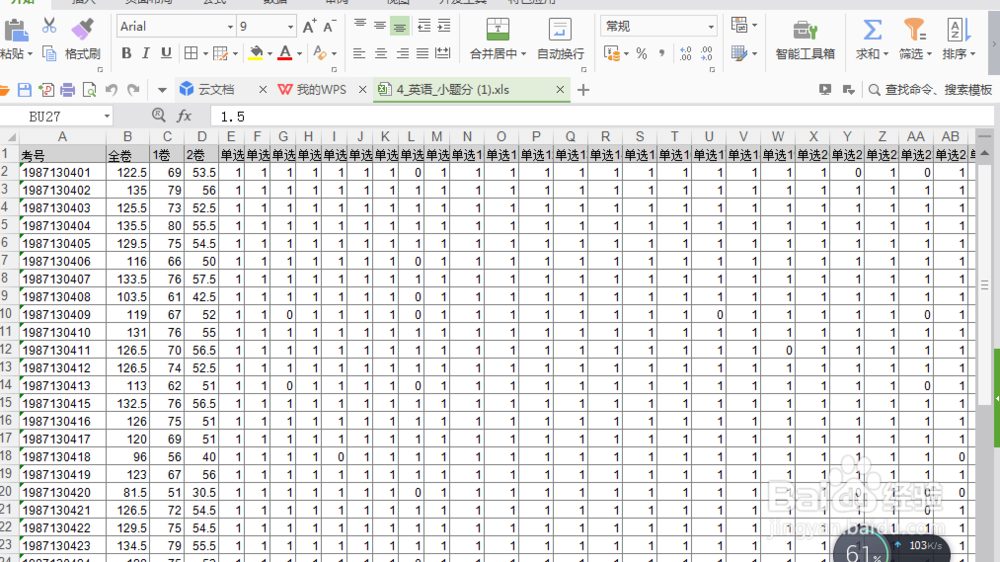
Task: Close the 云文档 tab
Action: pos(263,90)
